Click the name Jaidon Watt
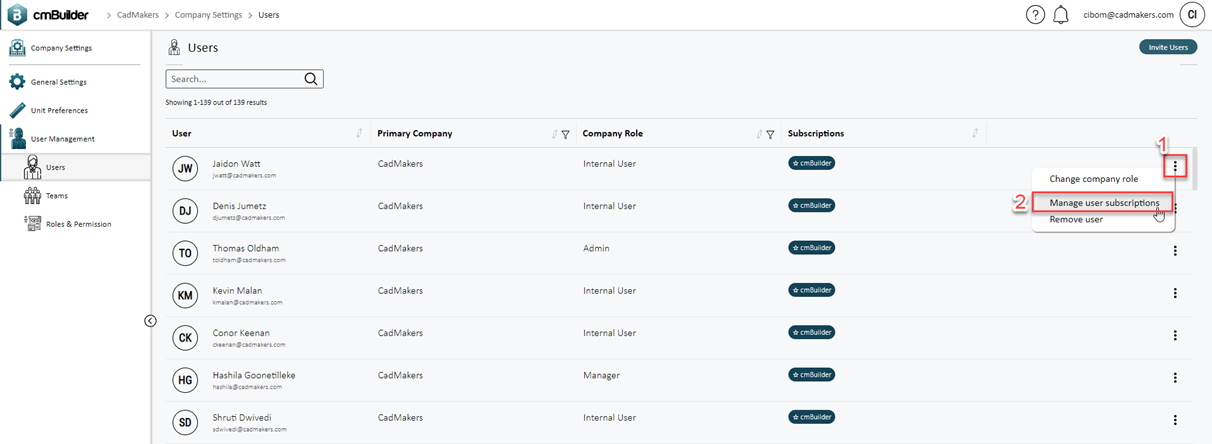Viewport: 1212px width, 444px height. tap(237, 163)
